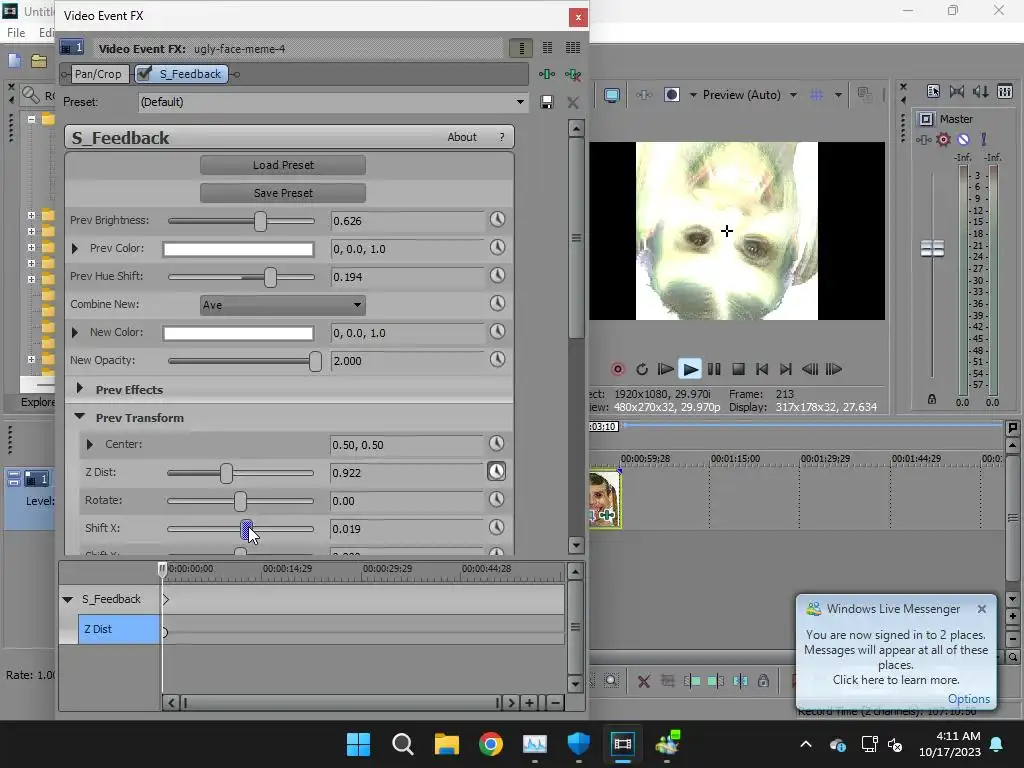Pause preview playback
This screenshot has height=768, width=1024.
(714, 370)
